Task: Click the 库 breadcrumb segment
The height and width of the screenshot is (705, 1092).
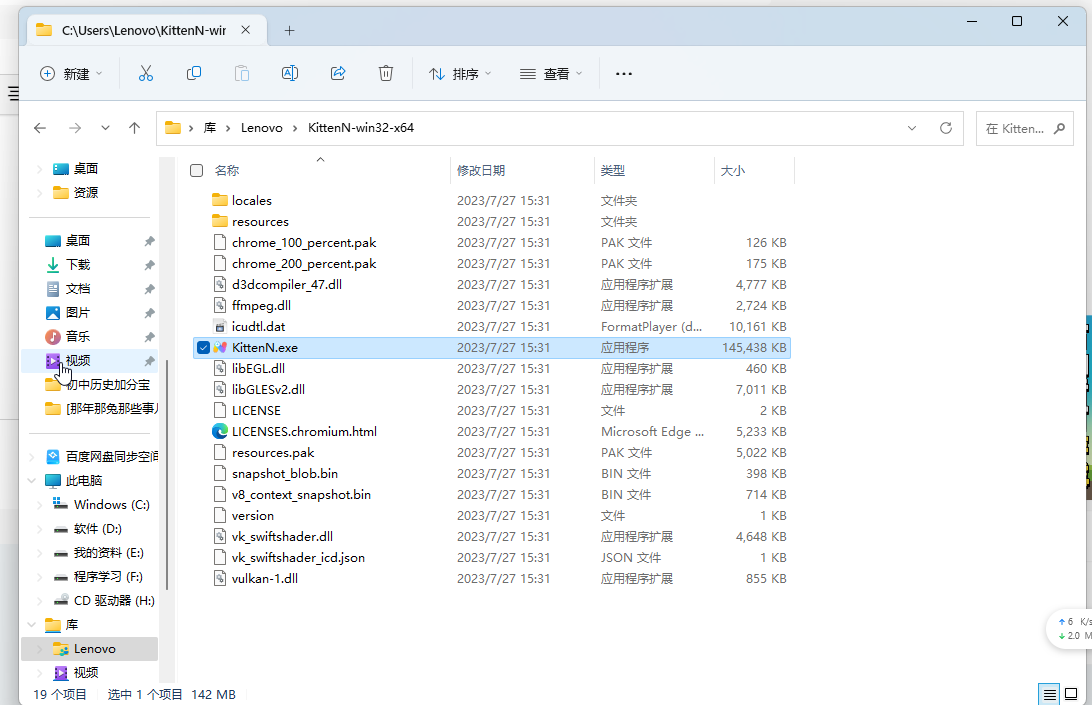Action: point(210,128)
